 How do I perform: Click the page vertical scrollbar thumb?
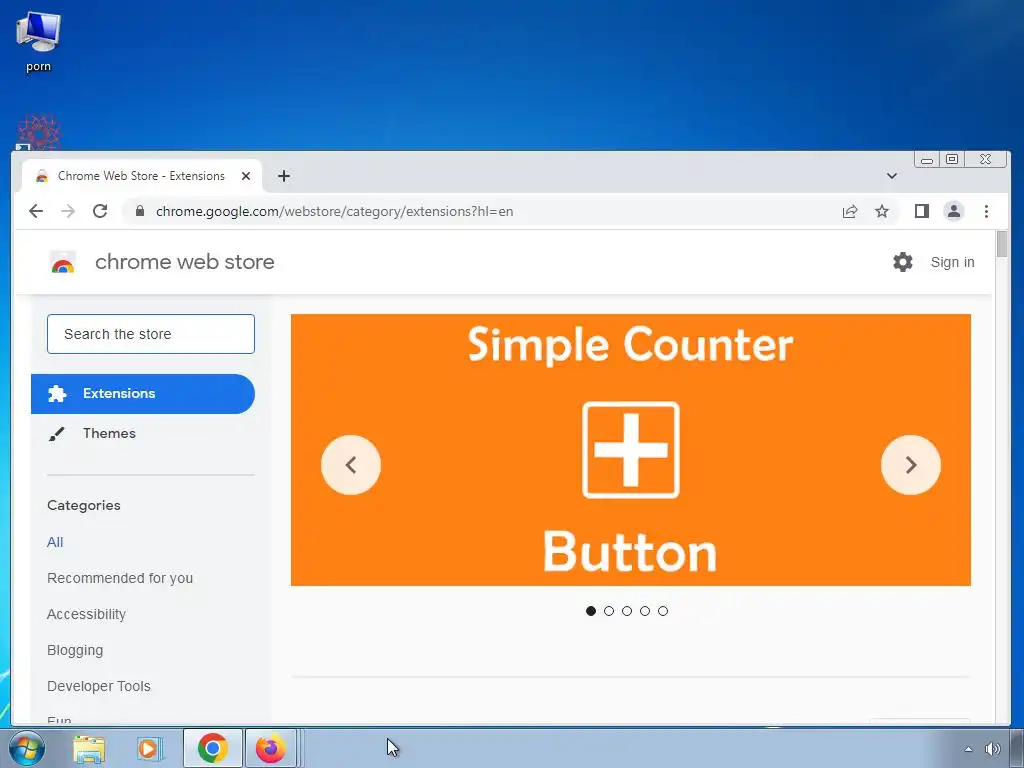tap(1002, 244)
